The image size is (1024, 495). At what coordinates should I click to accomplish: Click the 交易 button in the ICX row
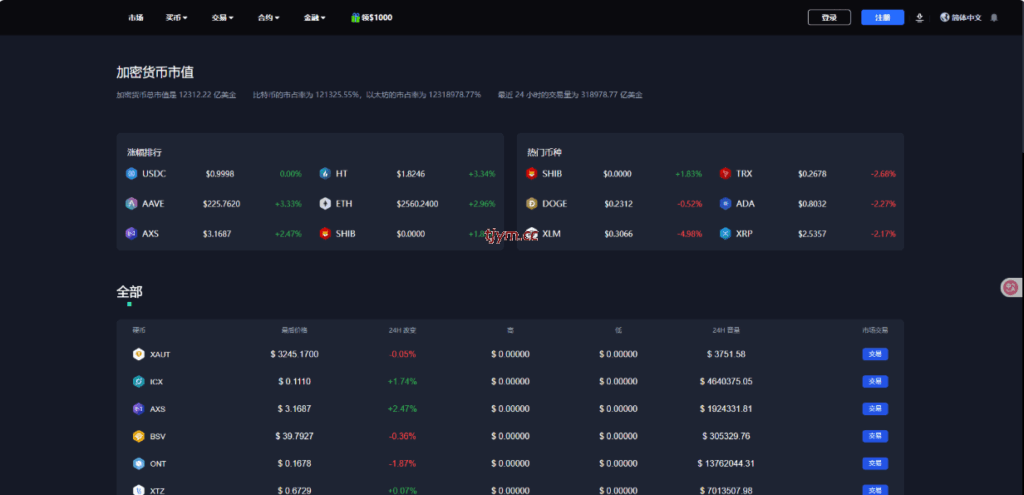pyautogui.click(x=875, y=381)
